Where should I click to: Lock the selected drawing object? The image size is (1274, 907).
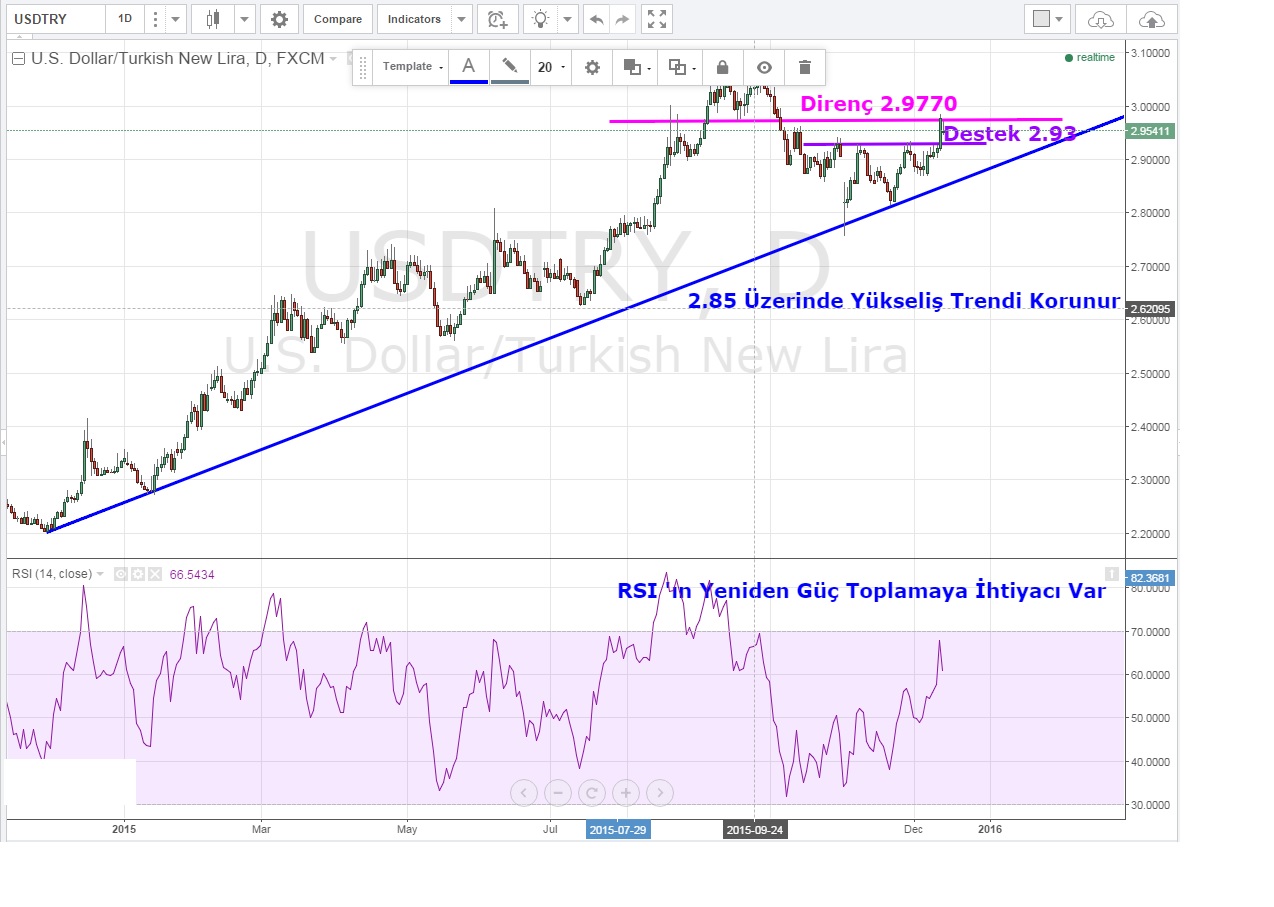point(722,67)
